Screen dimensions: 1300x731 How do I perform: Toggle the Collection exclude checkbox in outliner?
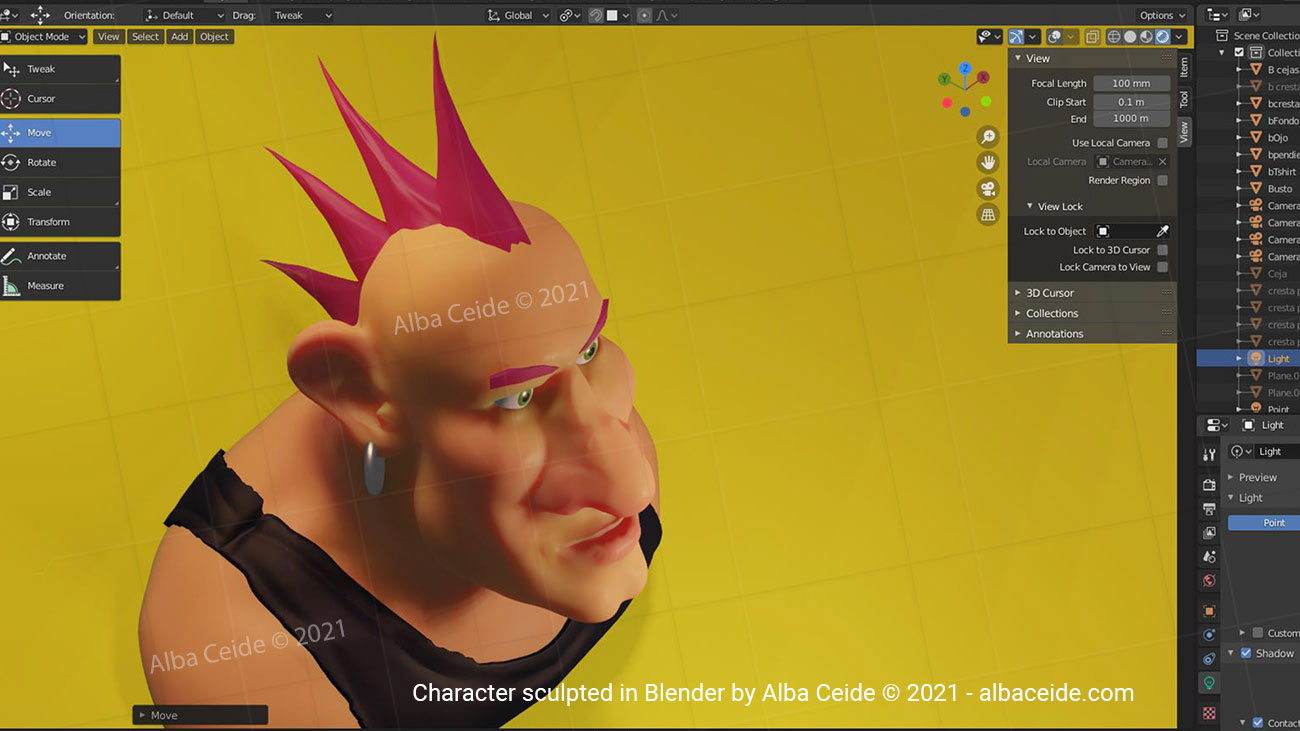click(x=1240, y=52)
